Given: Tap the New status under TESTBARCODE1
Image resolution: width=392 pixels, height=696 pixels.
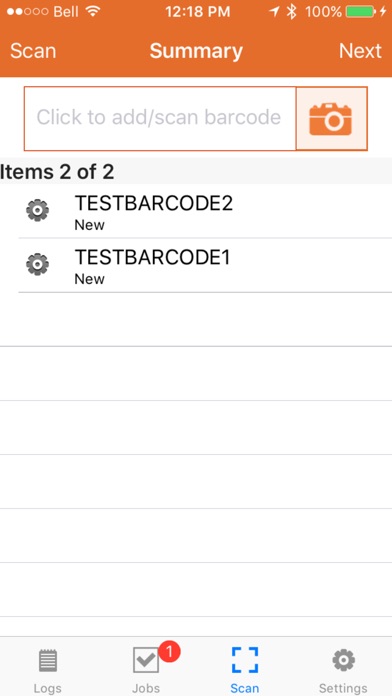Looking at the screenshot, I should click(x=90, y=279).
